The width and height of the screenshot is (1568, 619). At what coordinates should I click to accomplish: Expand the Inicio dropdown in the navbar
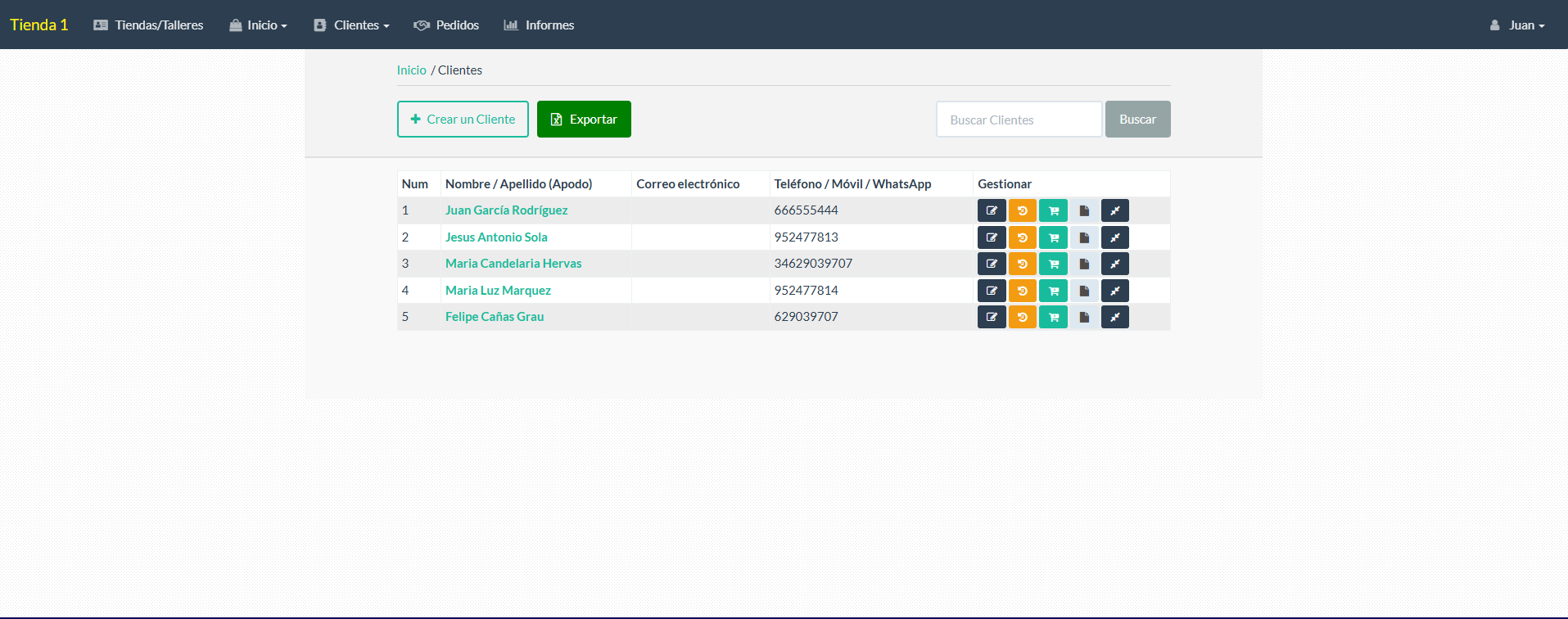[258, 25]
